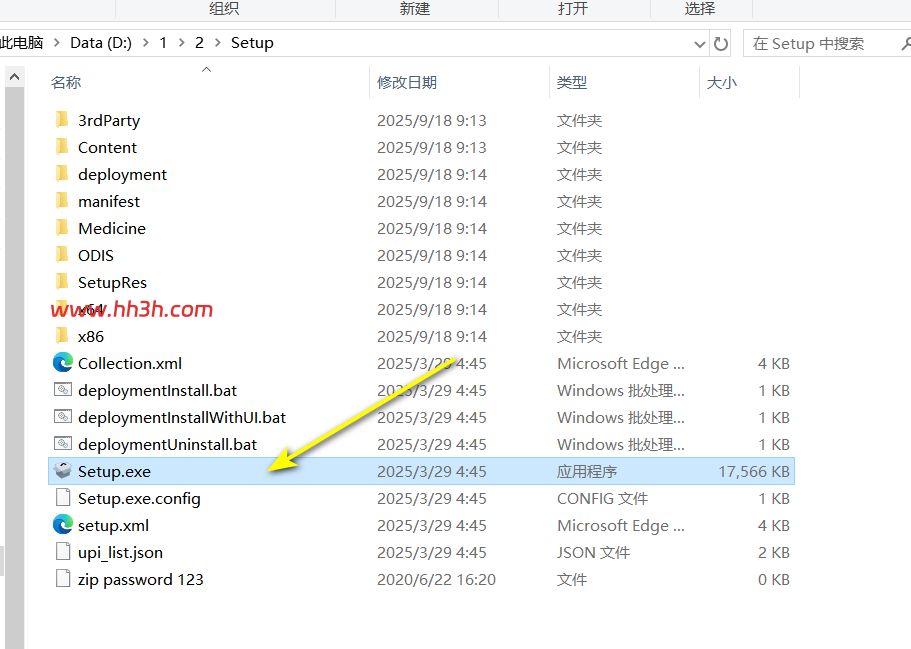911x649 pixels.
Task: Open the address bar history dropdown
Action: [700, 44]
